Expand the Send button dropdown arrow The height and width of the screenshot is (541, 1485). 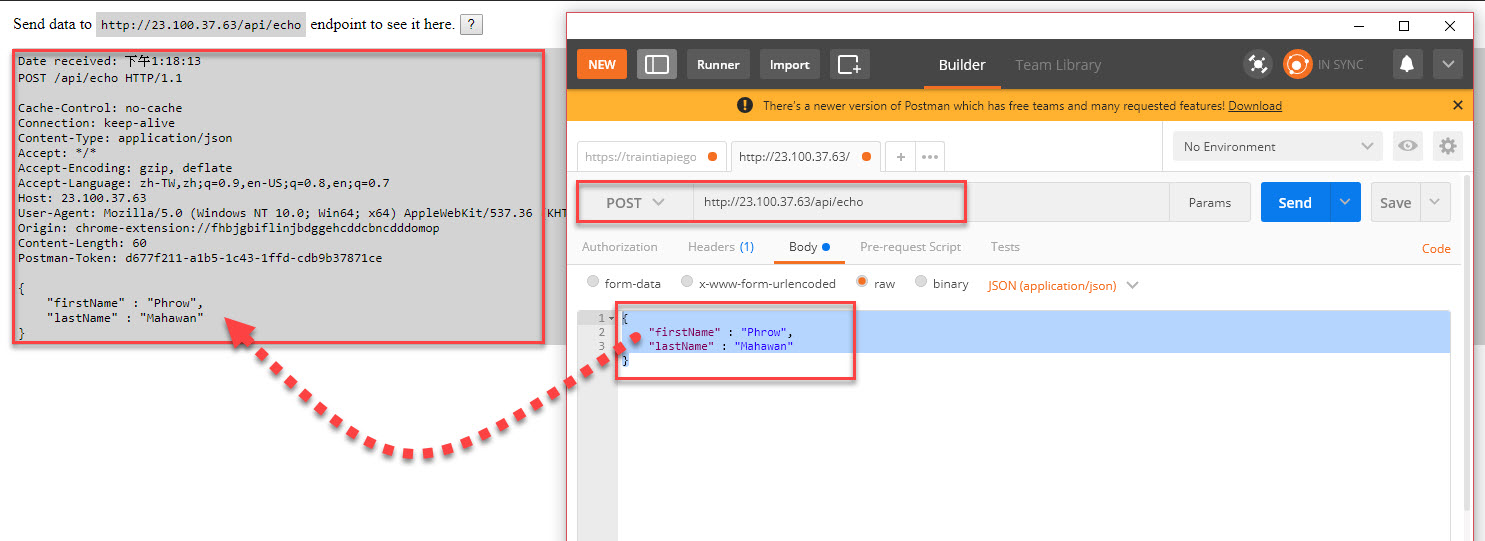pyautogui.click(x=1345, y=202)
